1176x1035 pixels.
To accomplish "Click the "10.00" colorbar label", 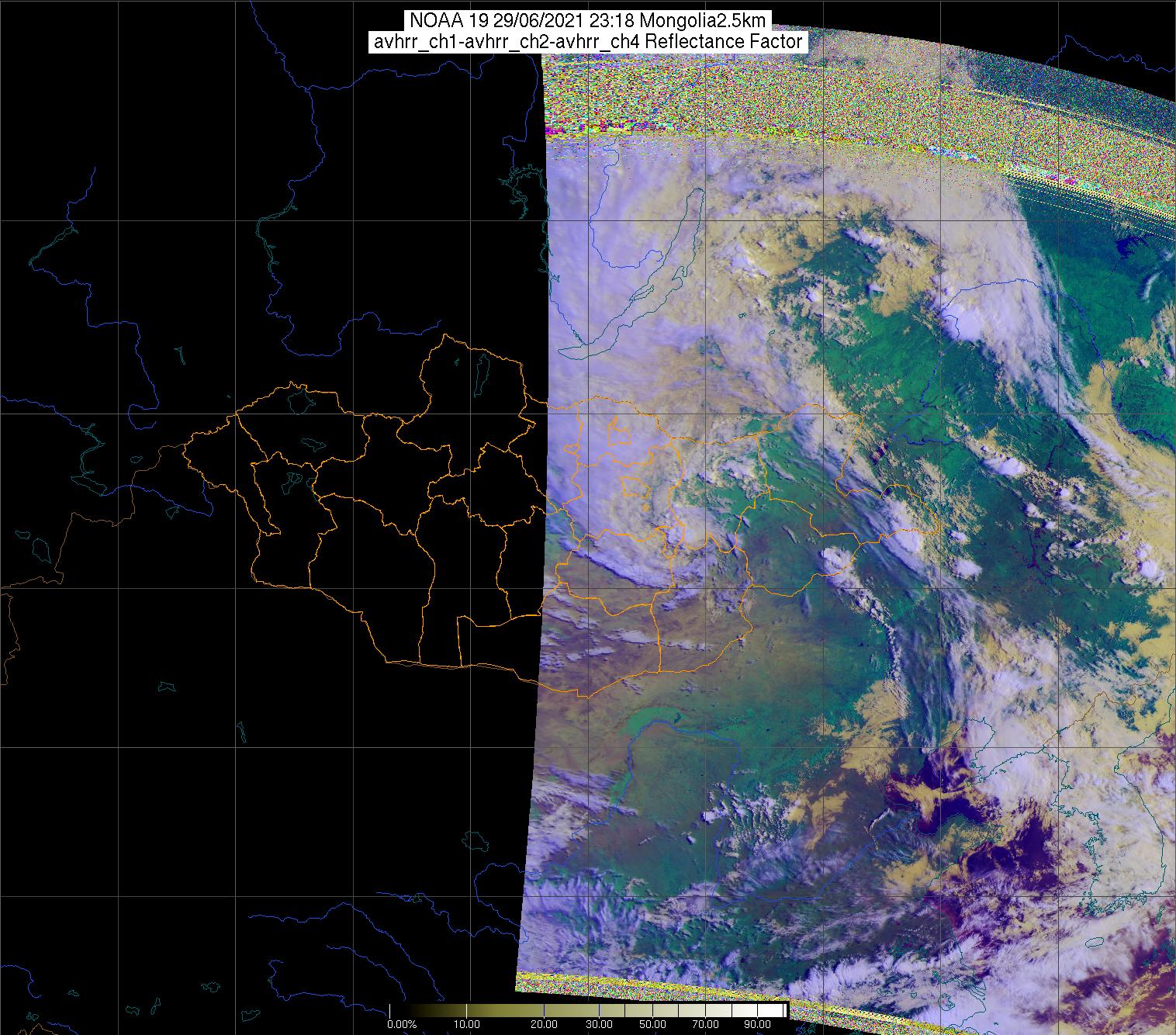I will tap(465, 1025).
